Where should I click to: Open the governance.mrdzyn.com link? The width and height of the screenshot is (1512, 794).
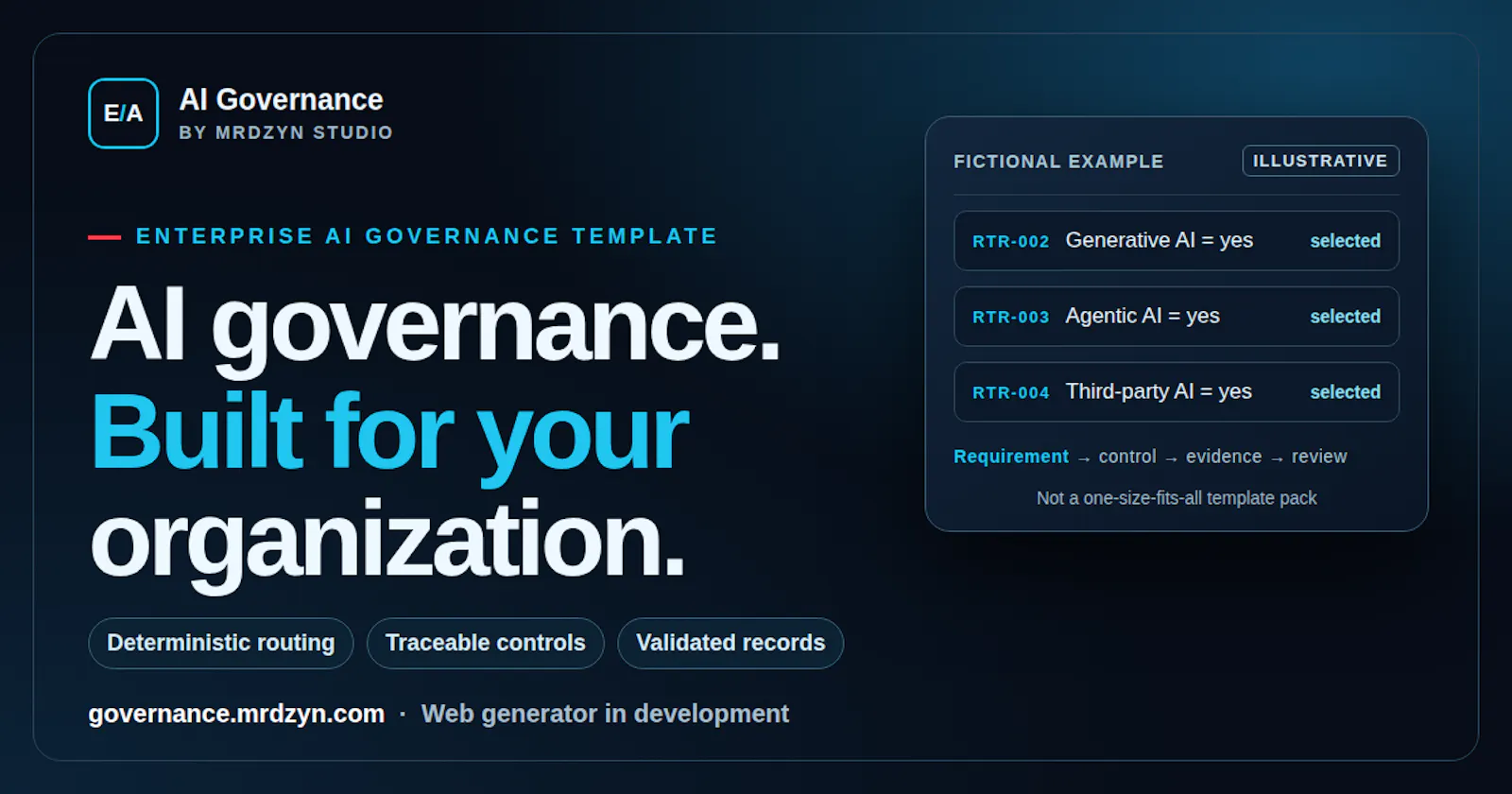(x=236, y=714)
